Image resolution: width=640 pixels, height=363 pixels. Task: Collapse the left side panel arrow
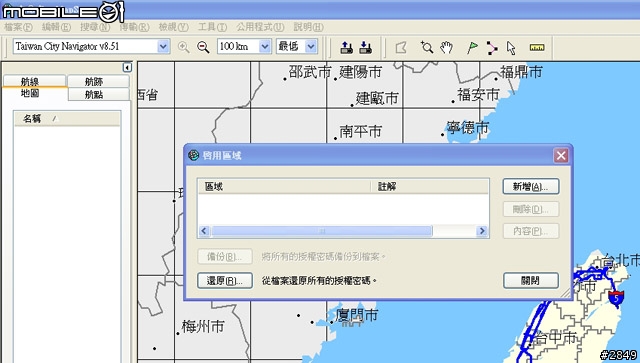(127, 67)
